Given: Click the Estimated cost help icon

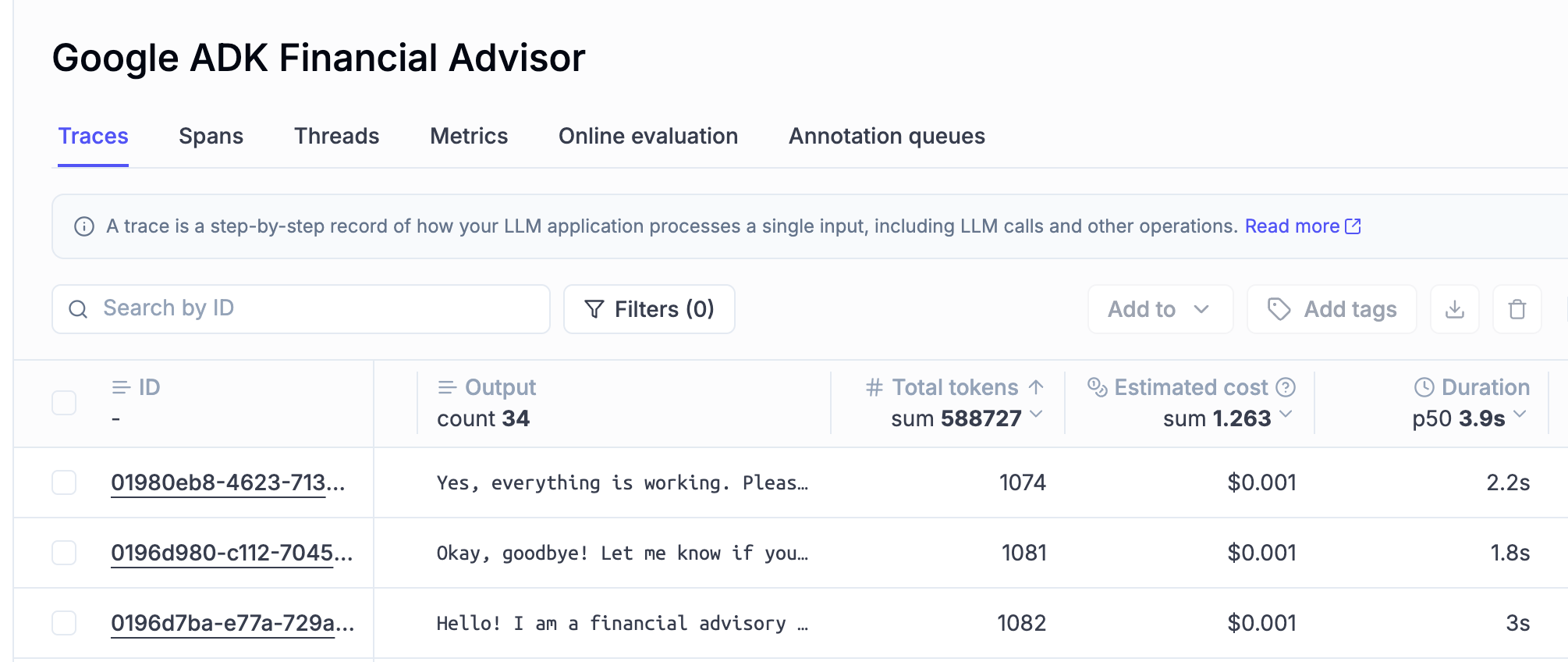Looking at the screenshot, I should coord(1286,387).
